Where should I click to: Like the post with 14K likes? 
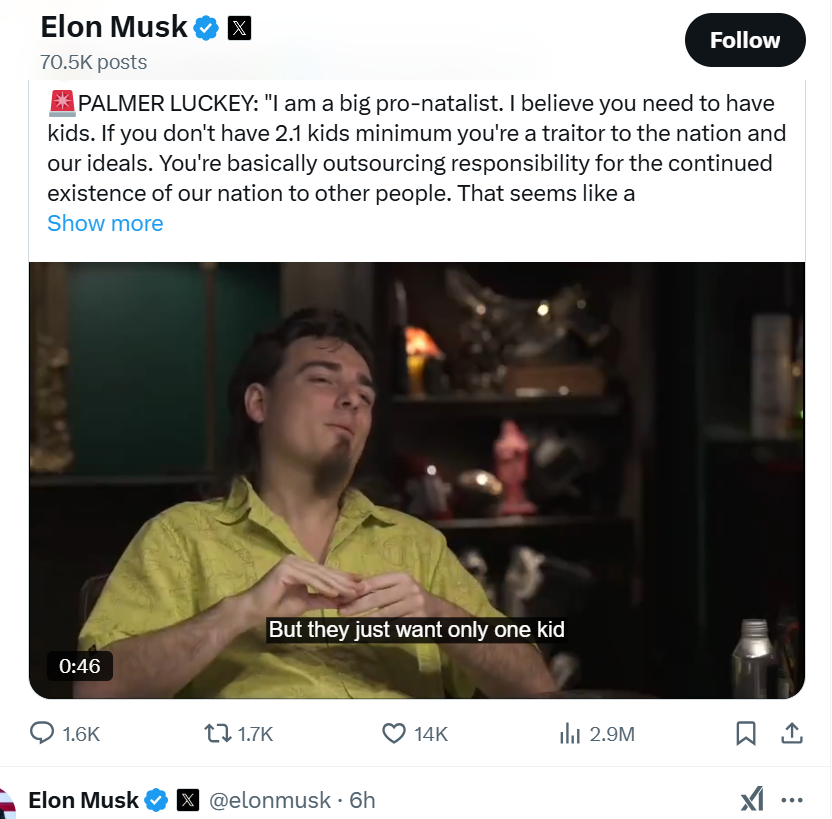coord(394,734)
